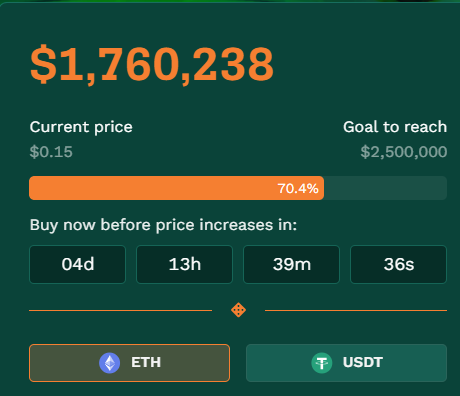Click the 39m countdown box
The width and height of the screenshot is (460, 396).
(291, 264)
